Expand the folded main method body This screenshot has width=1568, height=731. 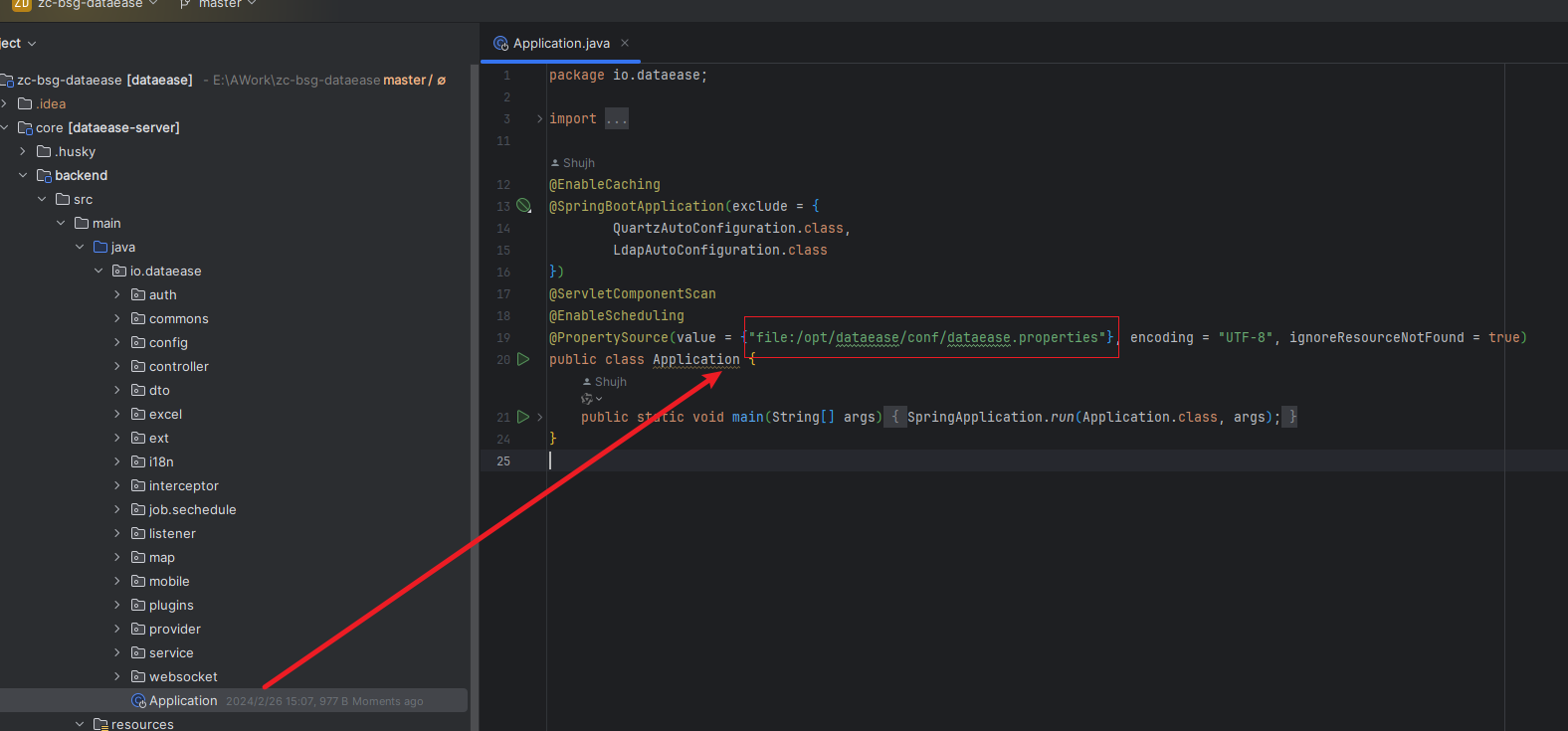(x=540, y=417)
